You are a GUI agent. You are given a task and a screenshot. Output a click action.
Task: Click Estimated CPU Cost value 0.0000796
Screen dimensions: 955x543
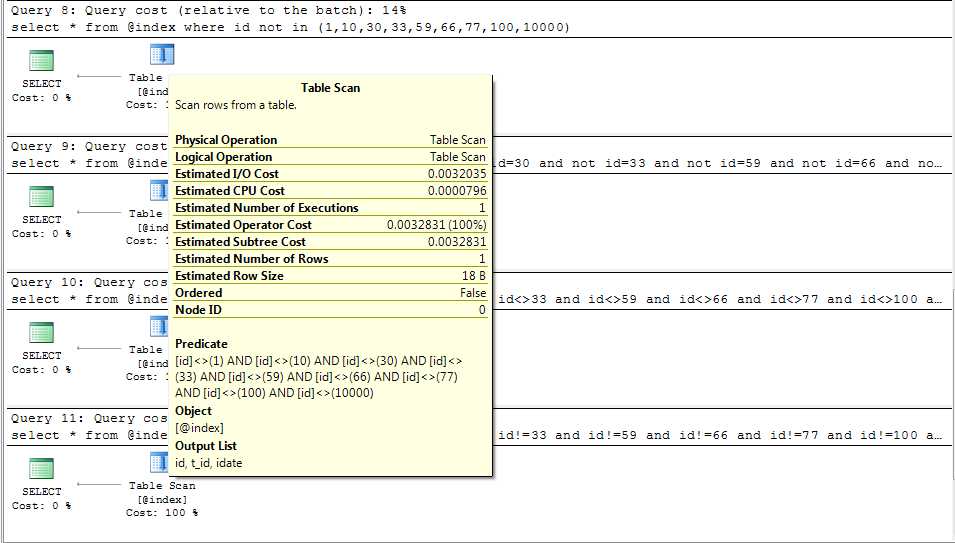point(457,191)
